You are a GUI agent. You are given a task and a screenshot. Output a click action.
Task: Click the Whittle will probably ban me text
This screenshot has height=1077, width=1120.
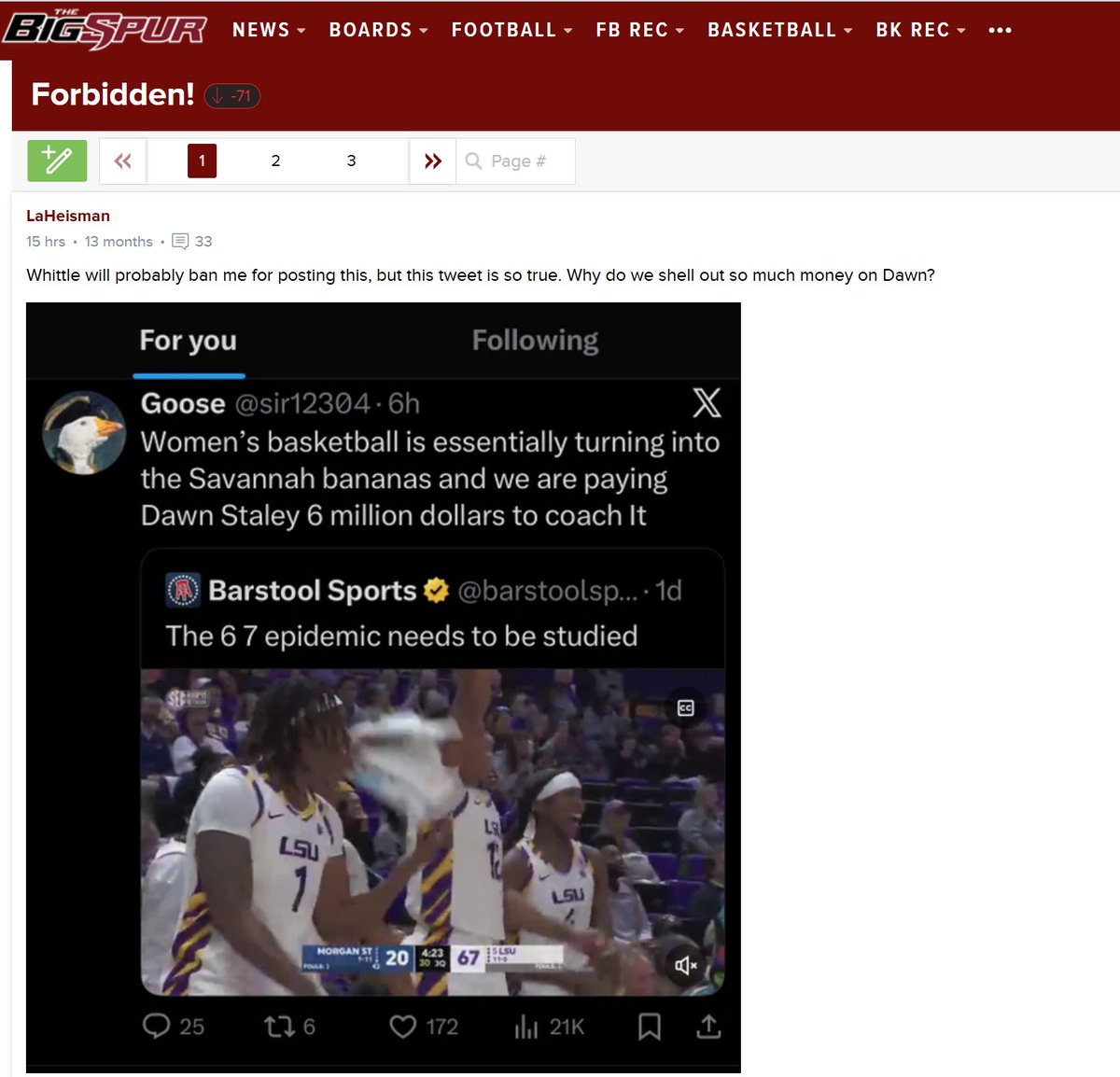coord(481,274)
